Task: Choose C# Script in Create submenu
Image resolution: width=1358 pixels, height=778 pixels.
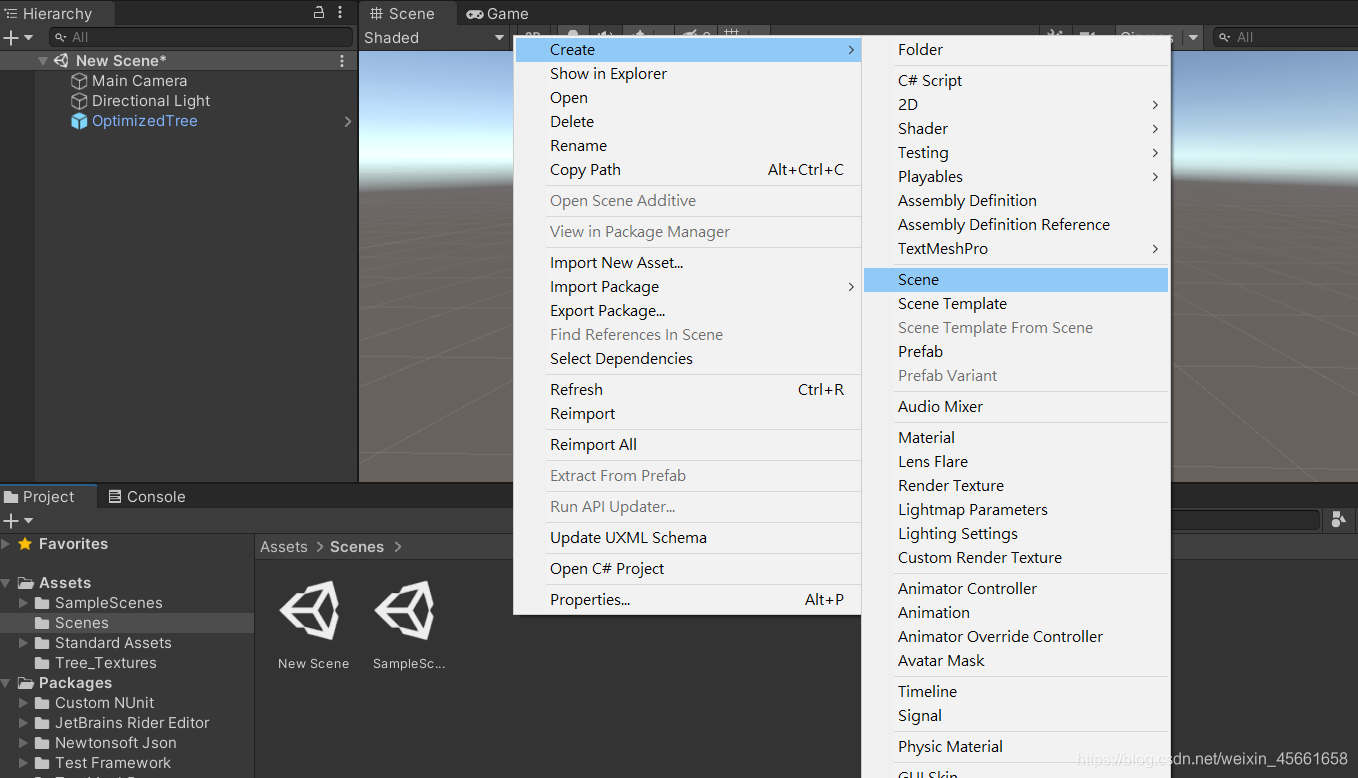Action: (1016, 81)
